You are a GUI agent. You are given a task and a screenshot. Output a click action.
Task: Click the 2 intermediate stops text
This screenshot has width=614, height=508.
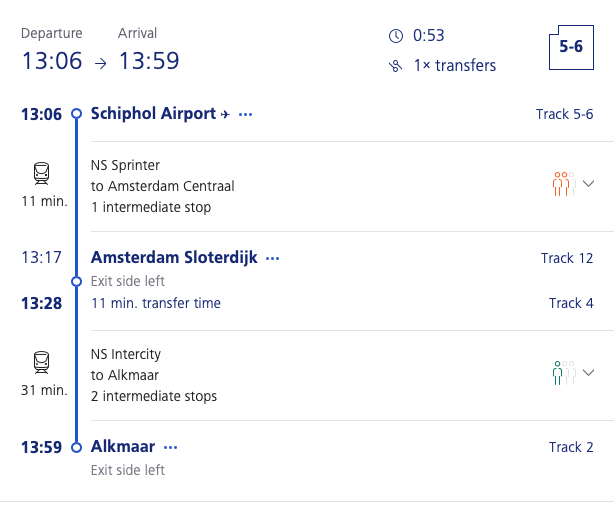(154, 396)
